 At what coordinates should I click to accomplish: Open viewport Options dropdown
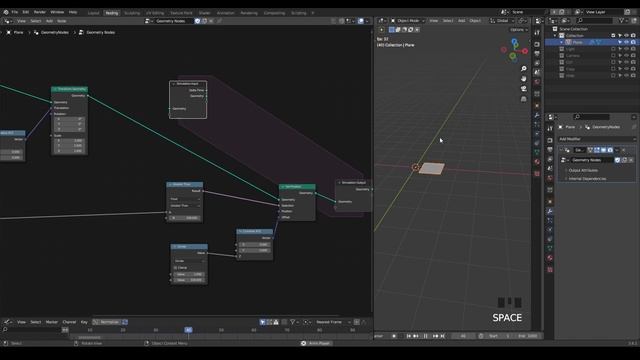tap(518, 30)
